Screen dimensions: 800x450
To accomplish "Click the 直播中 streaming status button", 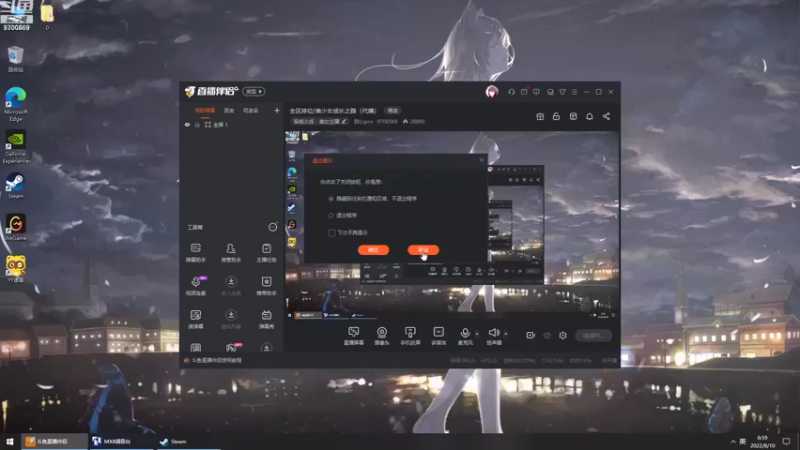I will tap(593, 335).
